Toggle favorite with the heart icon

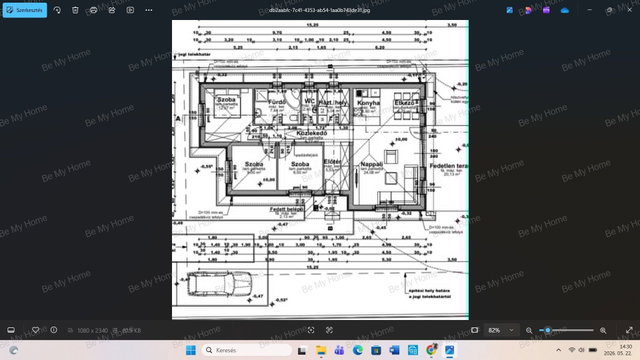36,330
